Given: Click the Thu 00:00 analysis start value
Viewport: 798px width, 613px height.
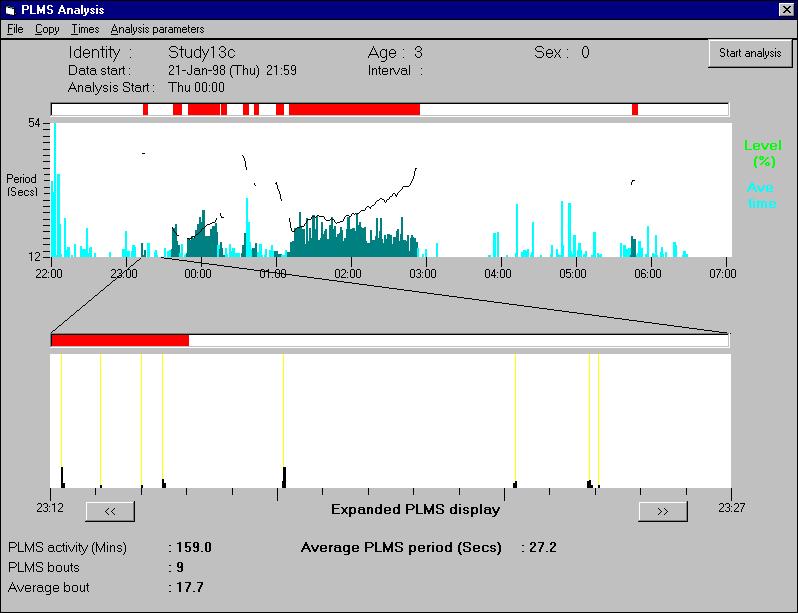Looking at the screenshot, I should tap(196, 87).
